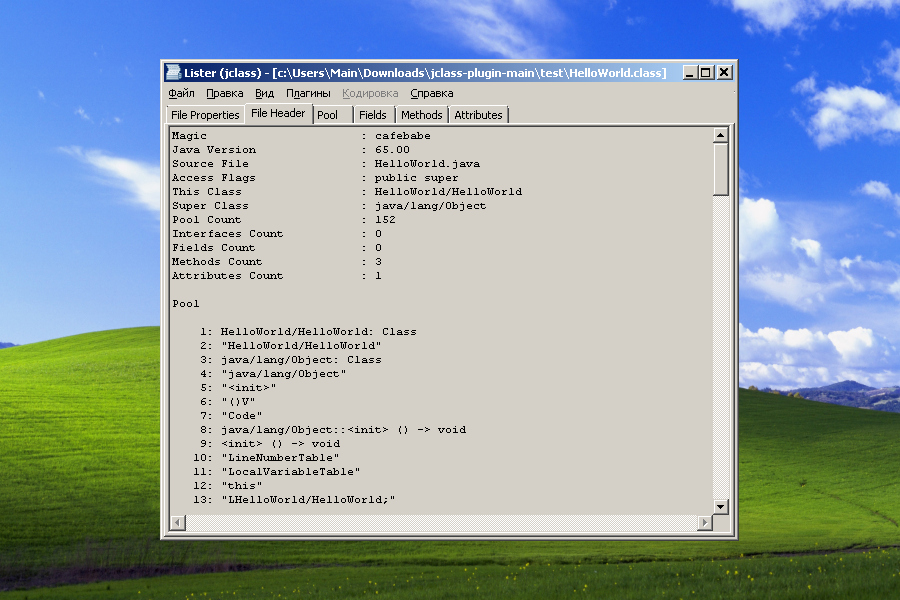Click pool entry 7 "Code"
The height and width of the screenshot is (600, 900).
242,416
